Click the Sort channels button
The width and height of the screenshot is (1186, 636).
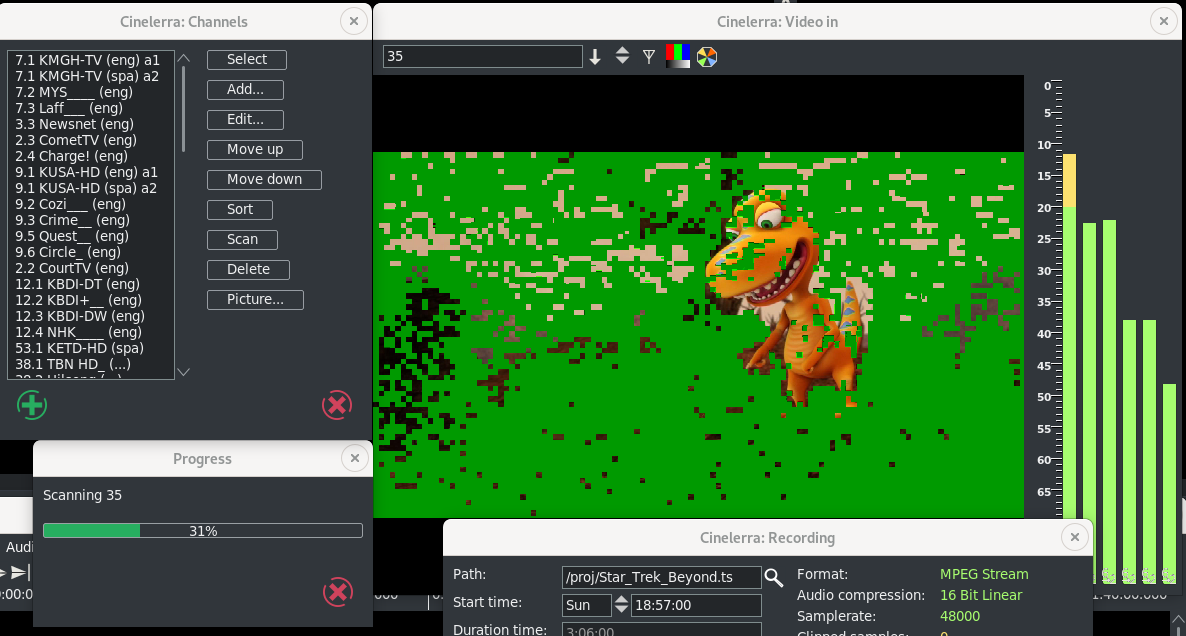pyautogui.click(x=240, y=210)
